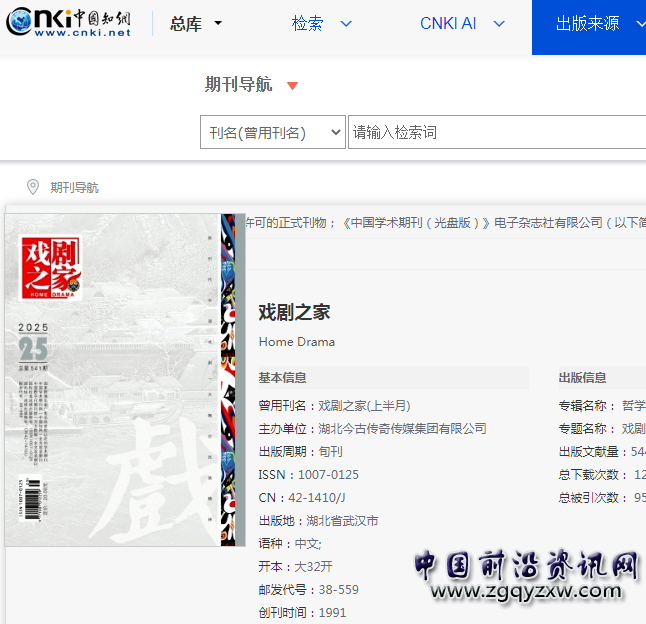Screen dimensions: 646x624
Task: Click the location pin icon beside breadcrumb
Action: [x=33, y=187]
